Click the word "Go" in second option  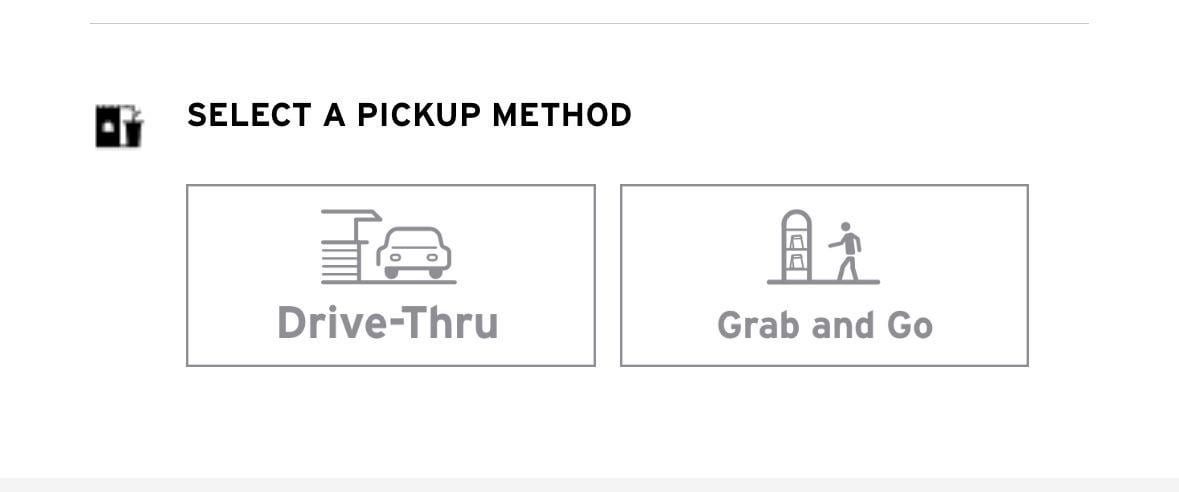pyautogui.click(x=909, y=325)
